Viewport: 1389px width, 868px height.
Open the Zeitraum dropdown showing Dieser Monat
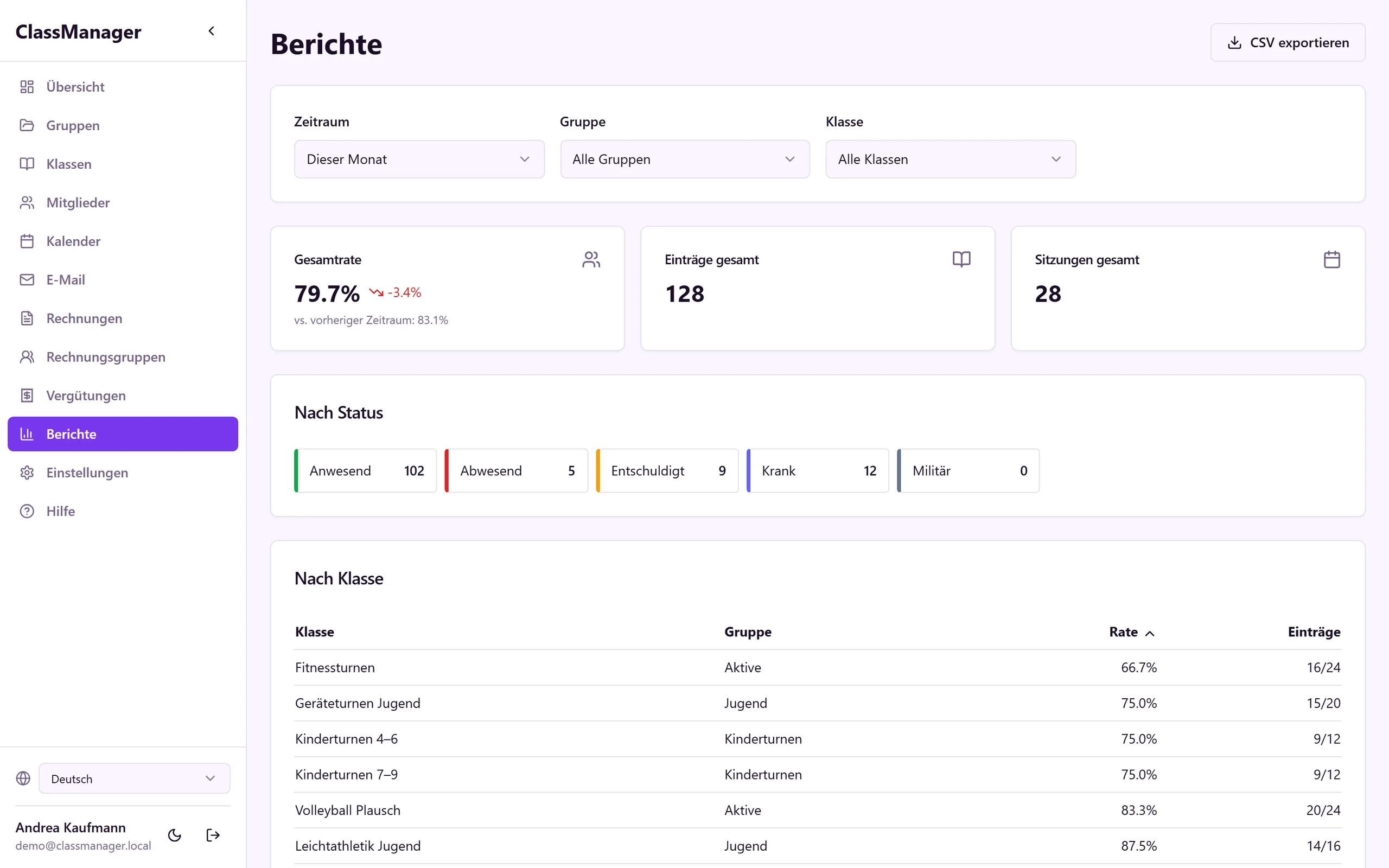pyautogui.click(x=419, y=159)
